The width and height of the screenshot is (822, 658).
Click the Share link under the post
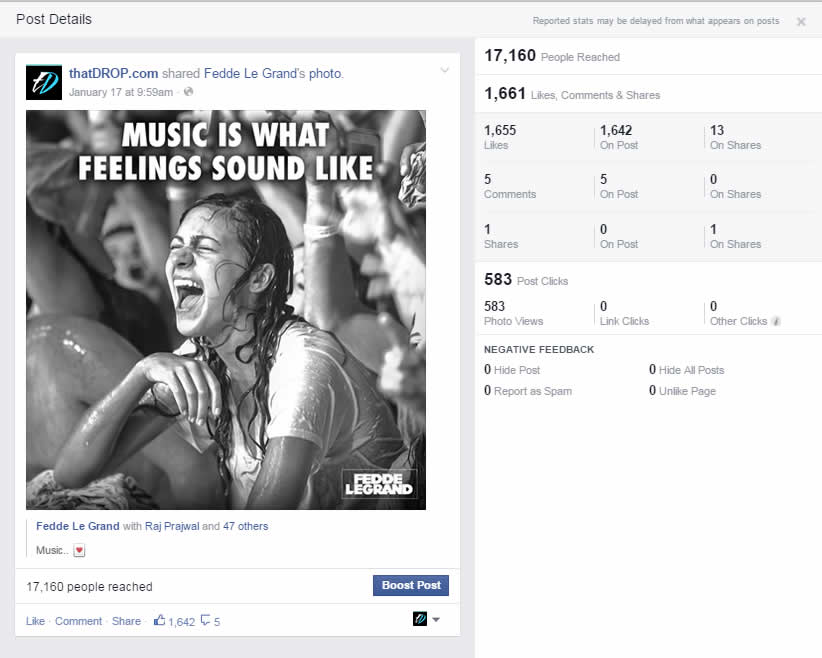126,621
